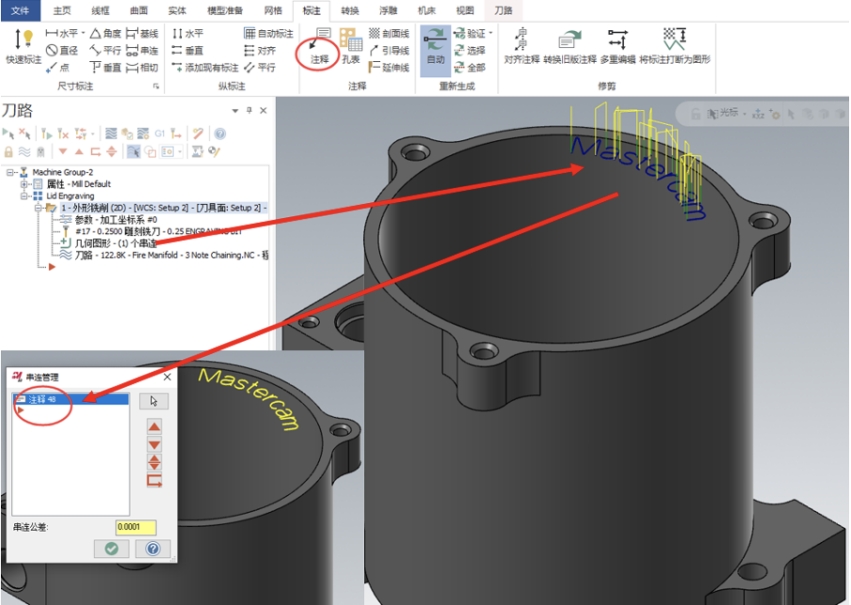This screenshot has width=851, height=605.
Task: Select the 剖面线 cross hatch tool
Action: click(389, 34)
